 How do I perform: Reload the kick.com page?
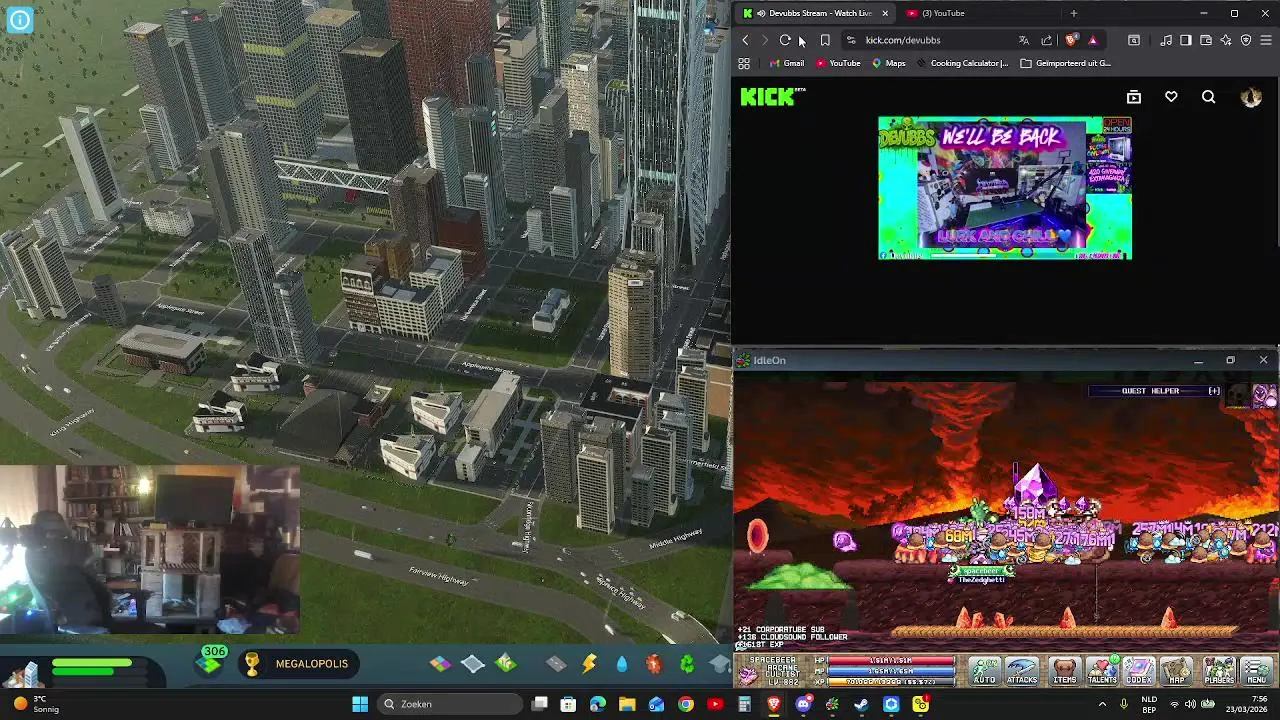pos(785,40)
